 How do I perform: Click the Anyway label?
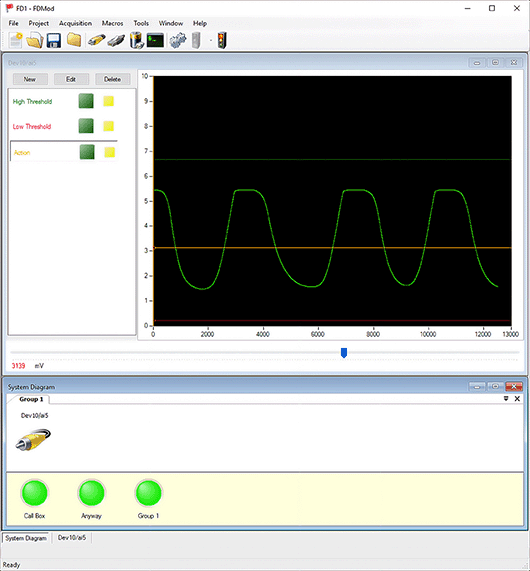(x=91, y=516)
